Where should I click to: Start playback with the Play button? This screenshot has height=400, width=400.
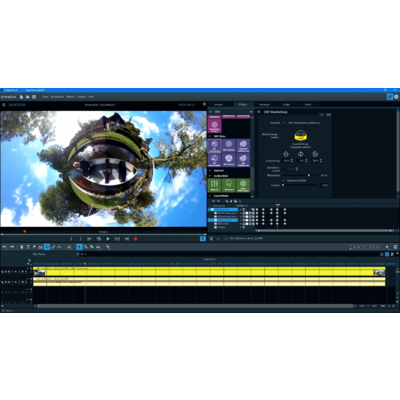click(x=108, y=239)
